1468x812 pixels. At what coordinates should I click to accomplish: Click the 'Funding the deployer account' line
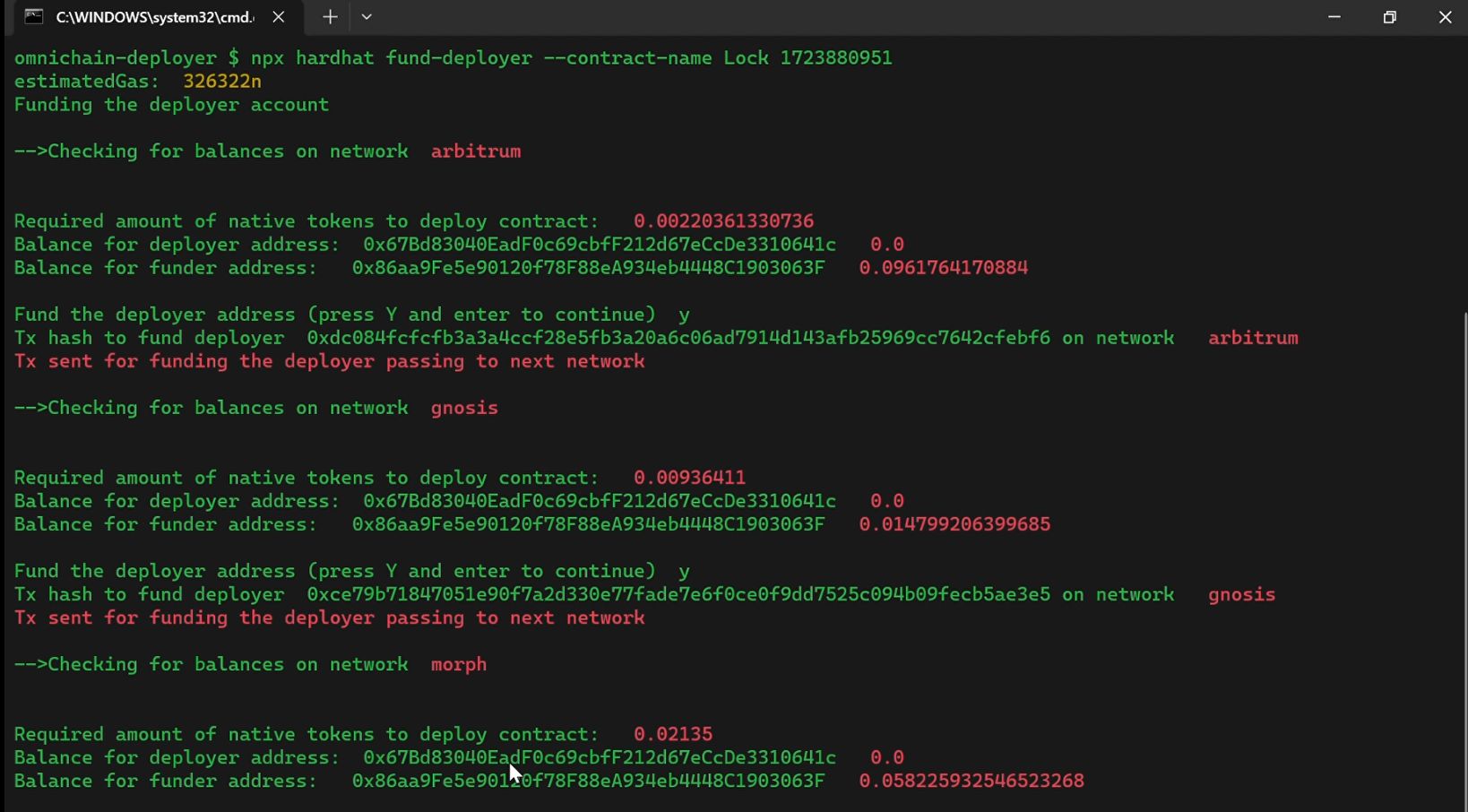point(171,105)
